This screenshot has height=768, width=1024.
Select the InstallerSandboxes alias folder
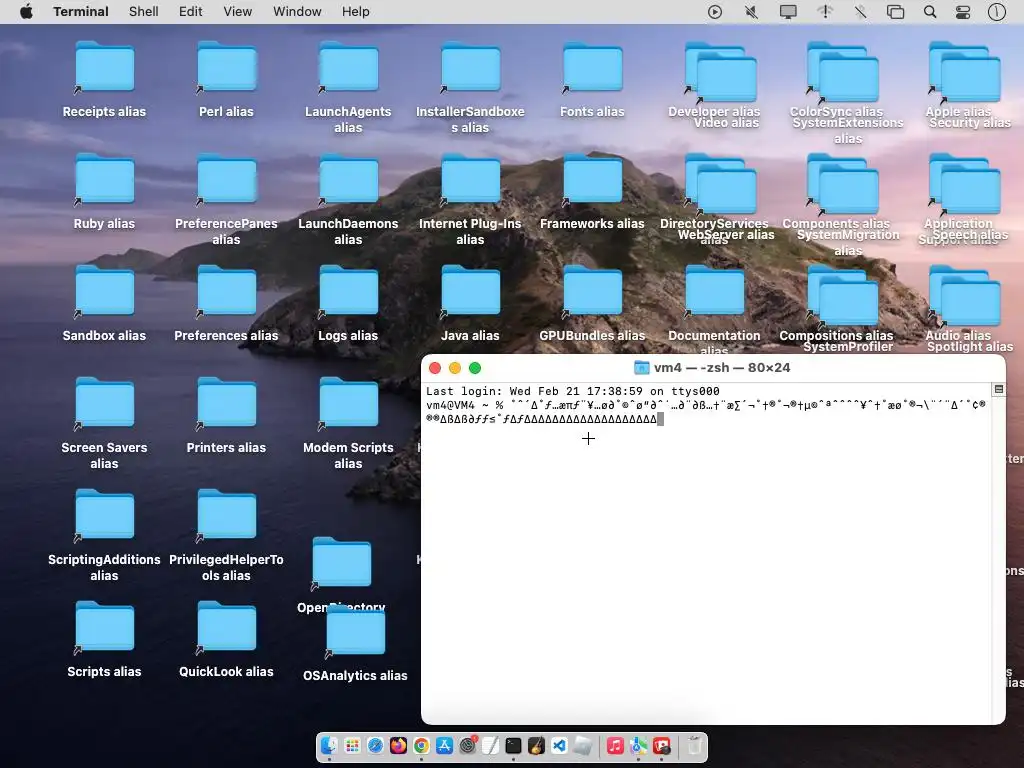tap(470, 67)
